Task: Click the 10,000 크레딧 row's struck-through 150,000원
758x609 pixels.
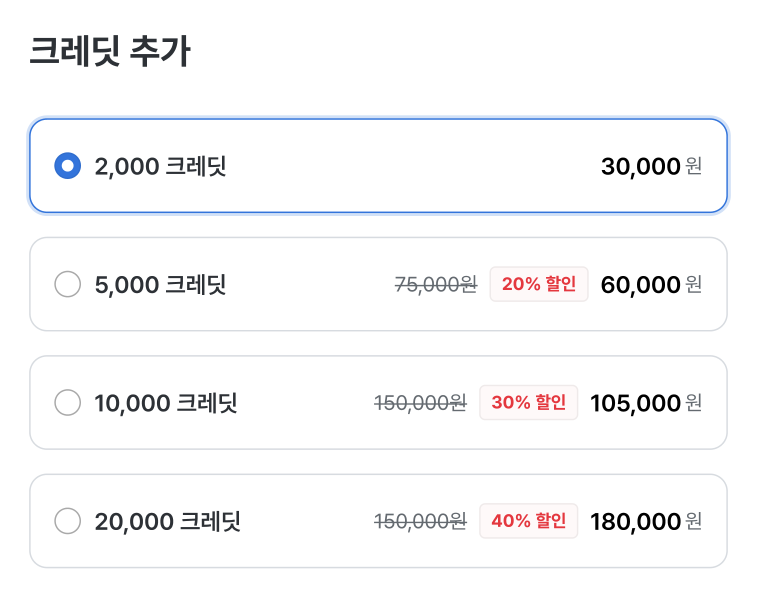Action: (x=421, y=403)
